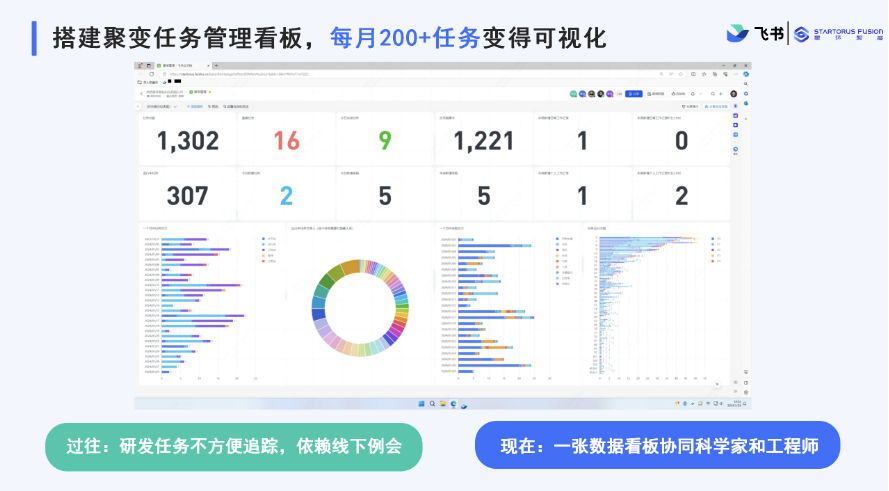Open the new browser tab plus button

pos(219,65)
